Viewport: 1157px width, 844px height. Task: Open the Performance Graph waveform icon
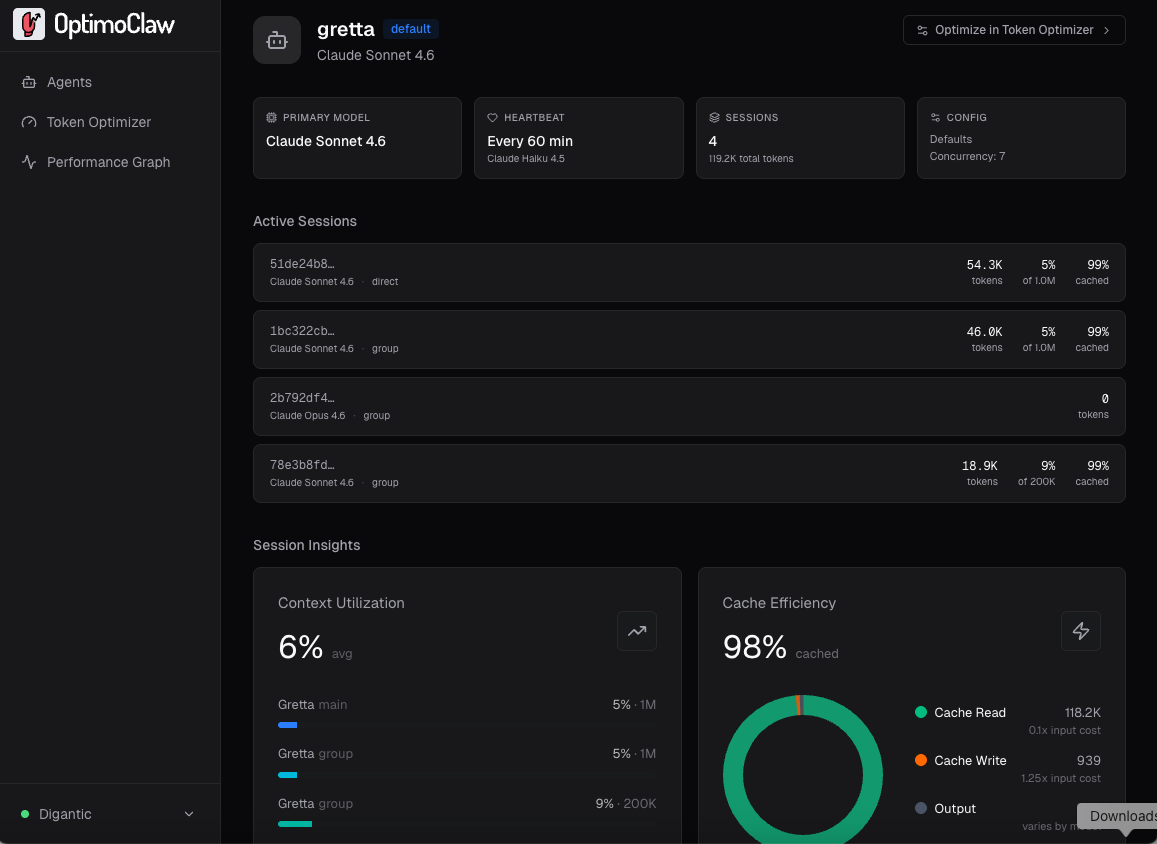pos(27,162)
